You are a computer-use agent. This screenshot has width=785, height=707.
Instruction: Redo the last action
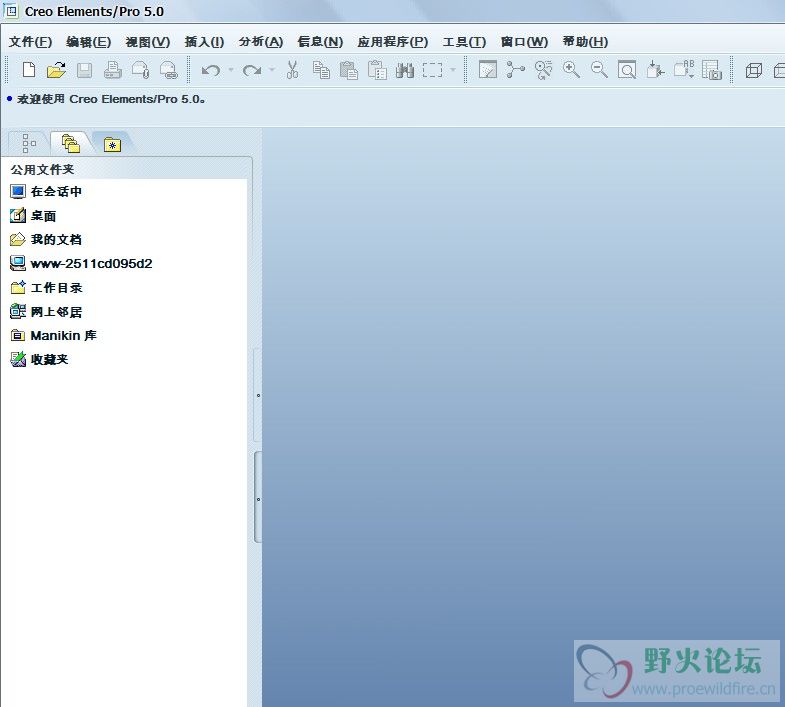pos(252,70)
